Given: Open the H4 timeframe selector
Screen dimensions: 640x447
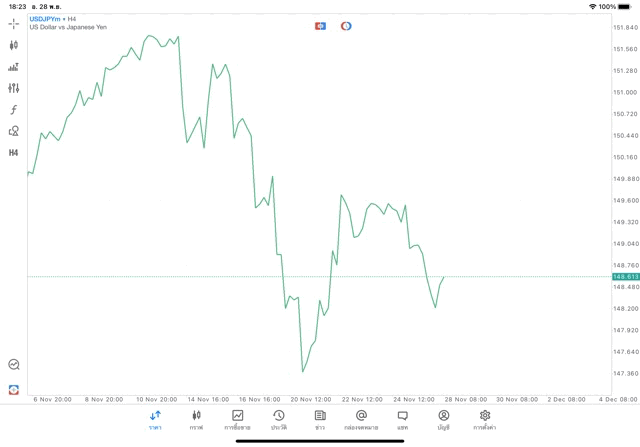Looking at the screenshot, I should 14,152.
